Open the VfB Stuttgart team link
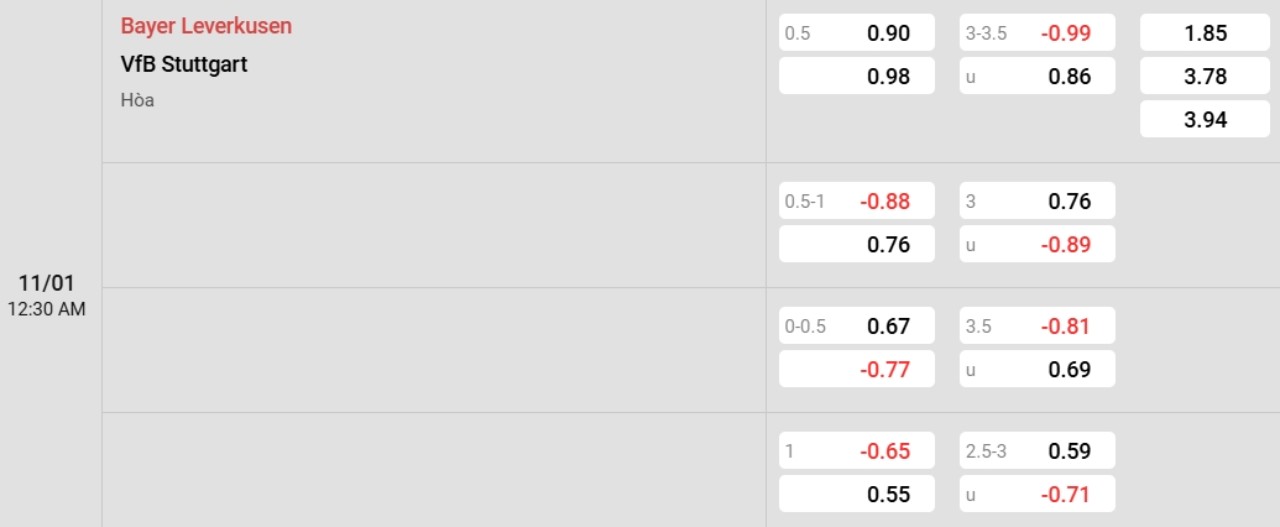1280x527 pixels. coord(184,64)
